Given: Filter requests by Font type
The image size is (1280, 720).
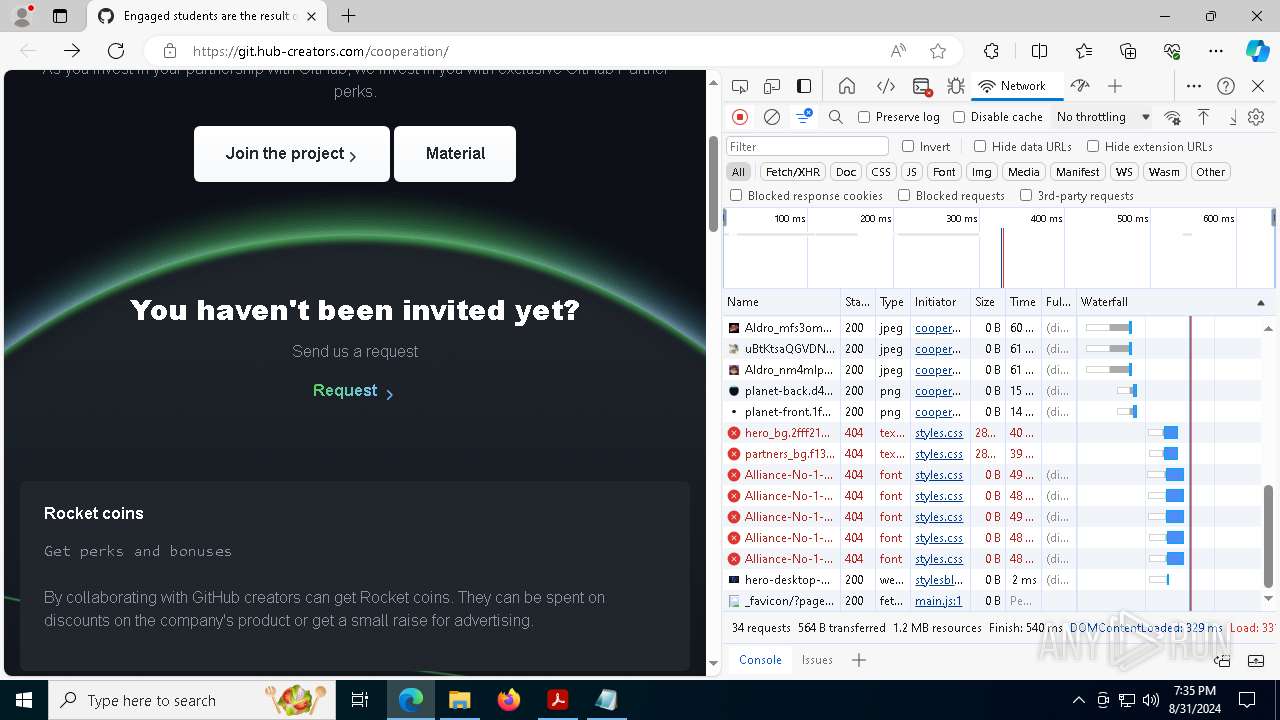Looking at the screenshot, I should [944, 172].
